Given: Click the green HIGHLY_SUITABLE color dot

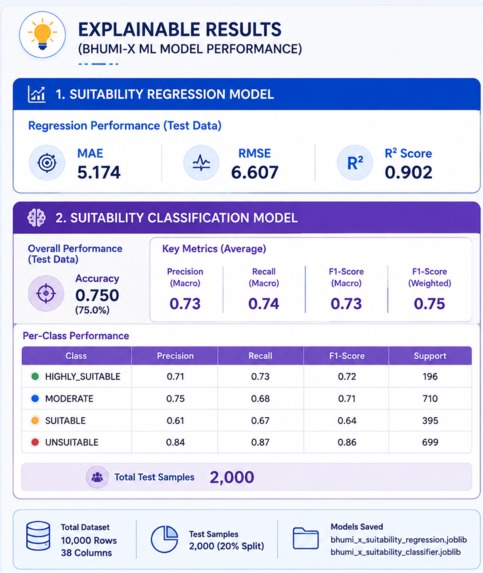Looking at the screenshot, I should coord(35,376).
